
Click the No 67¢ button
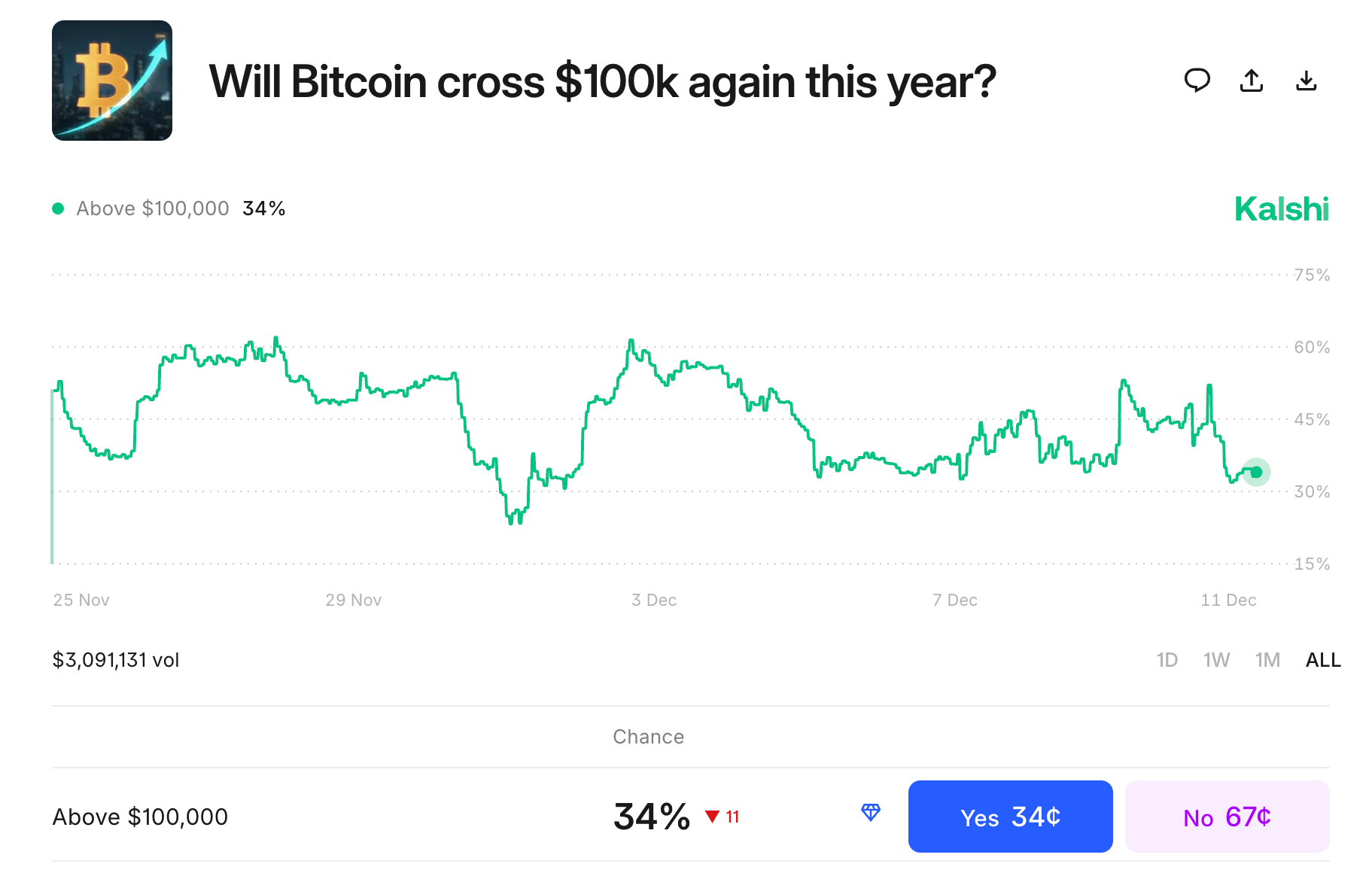(x=1227, y=817)
